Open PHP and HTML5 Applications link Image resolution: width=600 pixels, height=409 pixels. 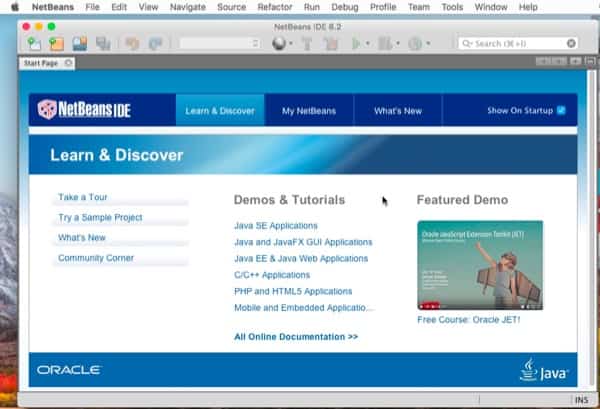[293, 292]
